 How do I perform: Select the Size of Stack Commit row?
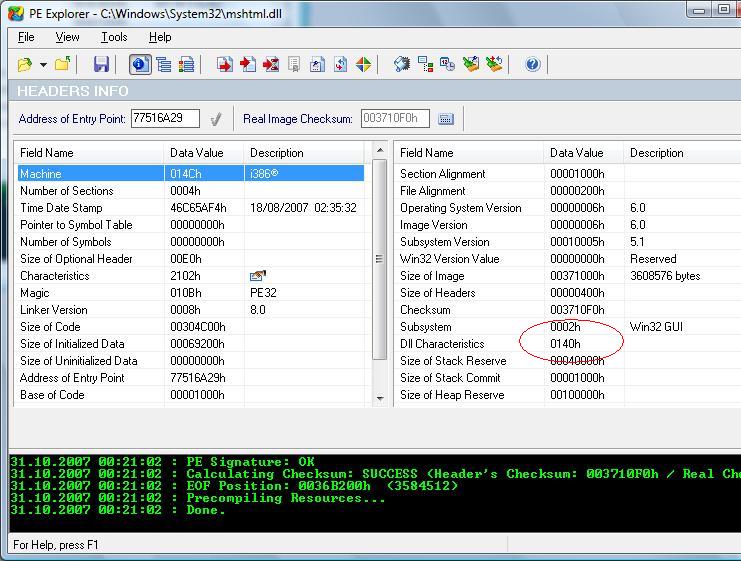(x=569, y=378)
